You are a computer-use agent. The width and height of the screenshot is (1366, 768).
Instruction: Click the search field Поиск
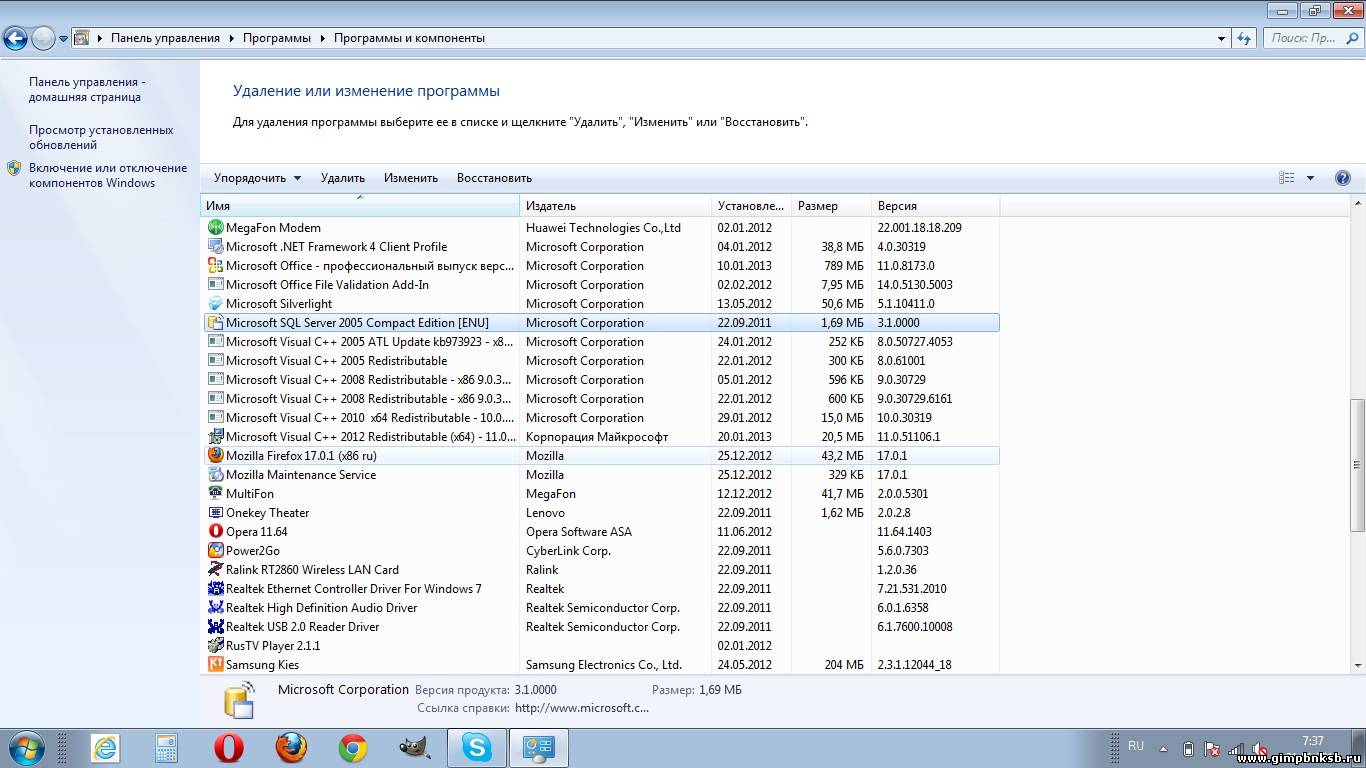pos(1311,38)
